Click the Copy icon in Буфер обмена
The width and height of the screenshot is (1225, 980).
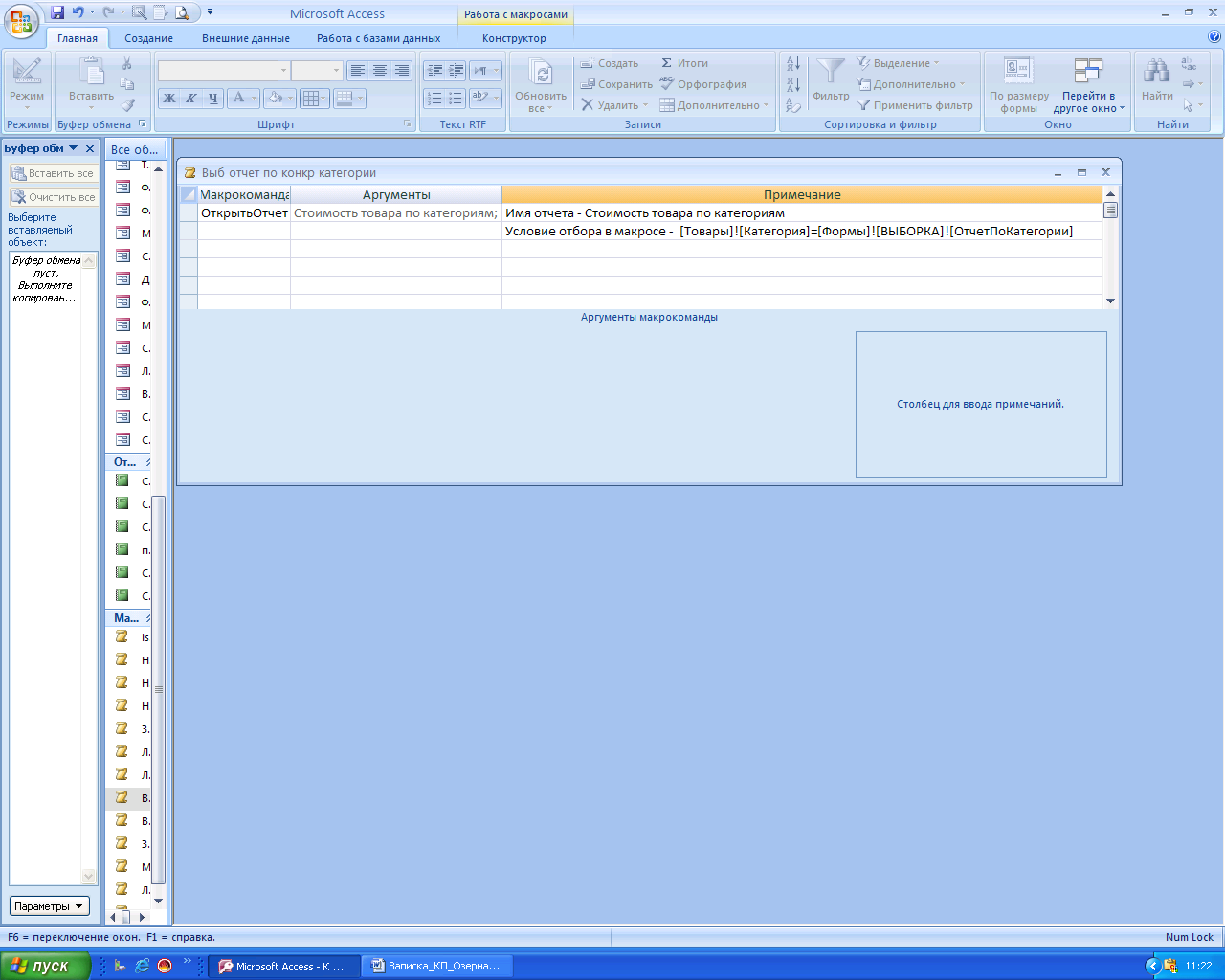127,84
